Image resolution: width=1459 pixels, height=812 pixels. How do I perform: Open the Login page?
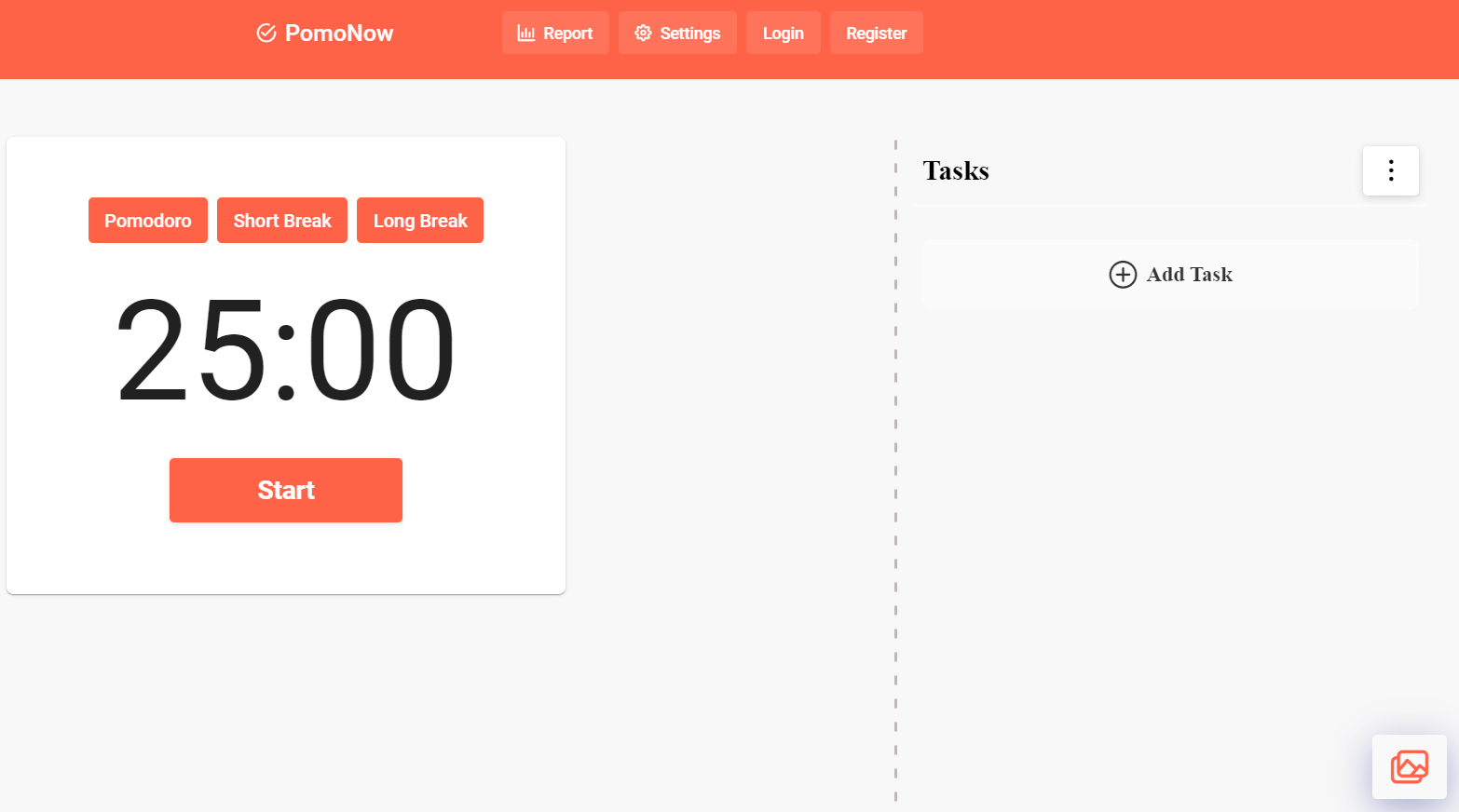tap(783, 33)
